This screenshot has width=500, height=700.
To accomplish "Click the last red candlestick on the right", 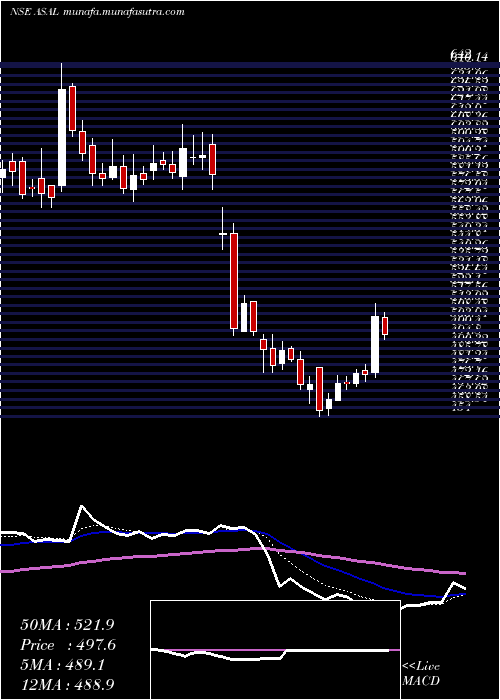I will pyautogui.click(x=385, y=326).
